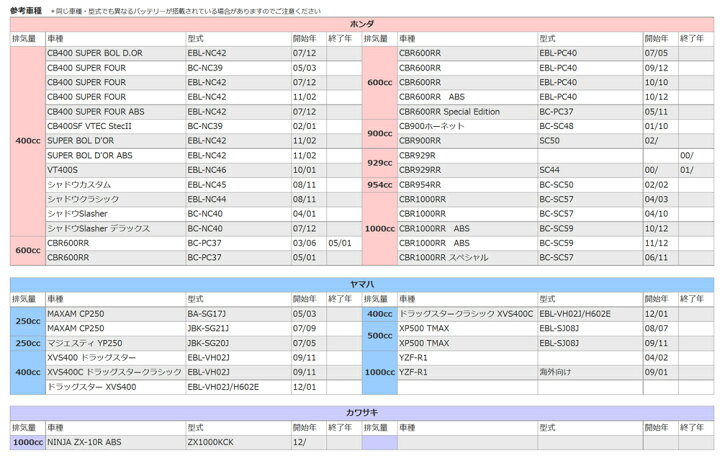Click the CB400 SUPER FOUR ABS cell
The width and height of the screenshot is (720, 456).
click(116, 112)
